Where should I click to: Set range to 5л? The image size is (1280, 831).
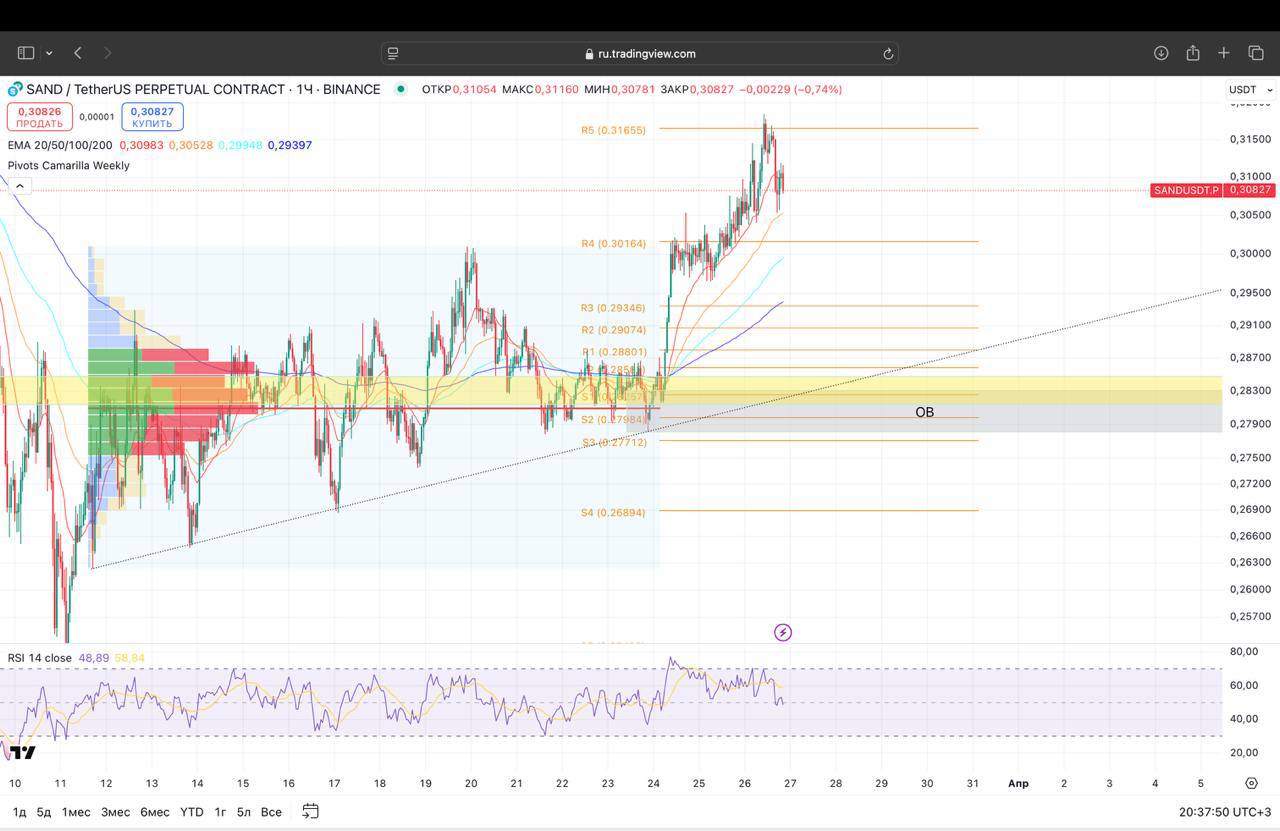[x=244, y=811]
